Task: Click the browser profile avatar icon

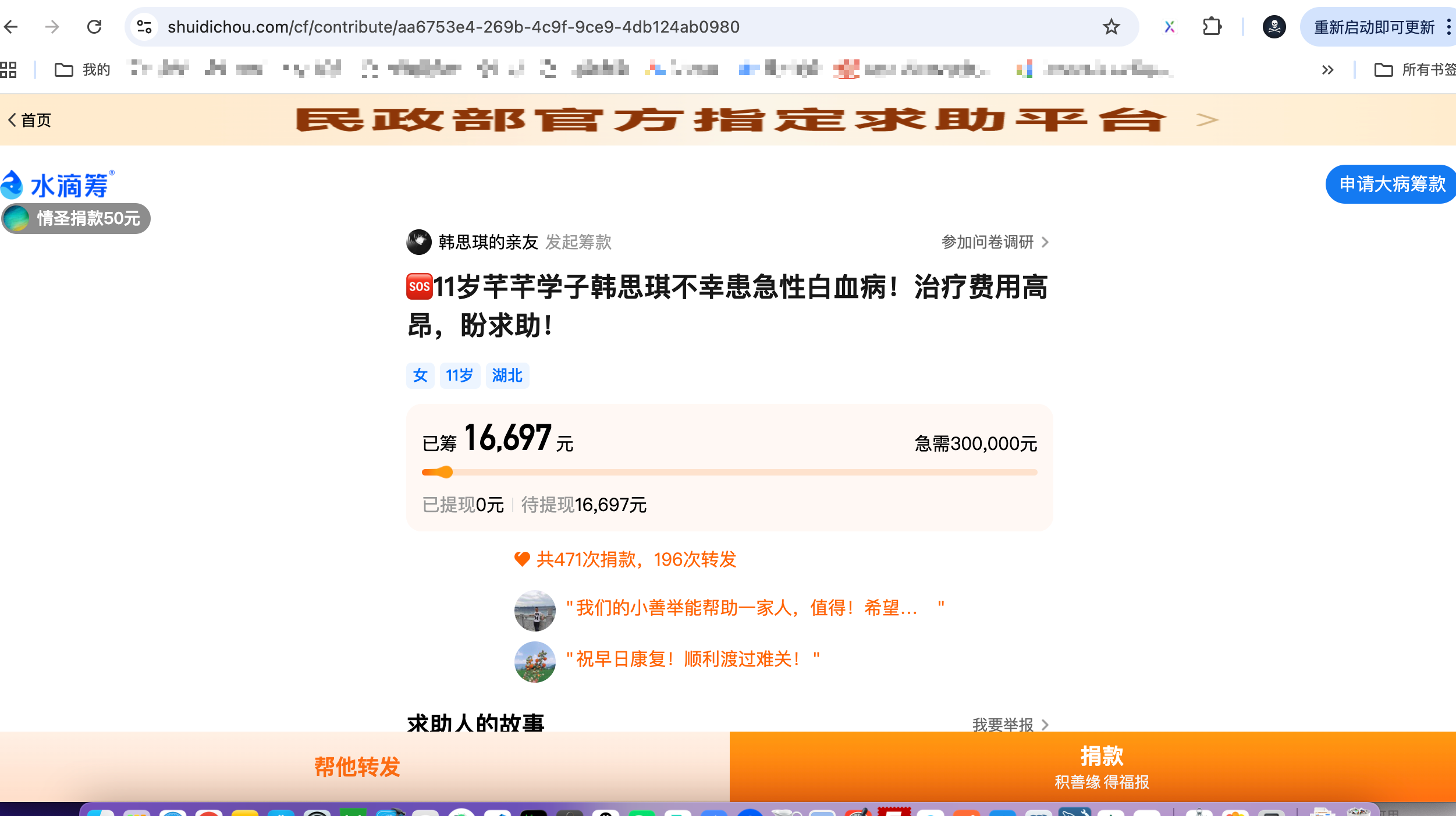Action: 1274,27
